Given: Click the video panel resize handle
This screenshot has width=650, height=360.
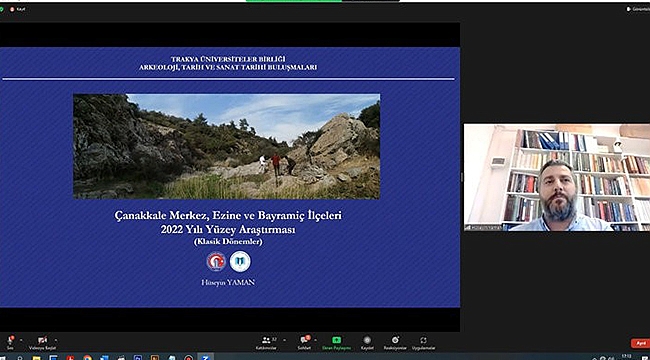Looking at the screenshot, I should (462, 177).
